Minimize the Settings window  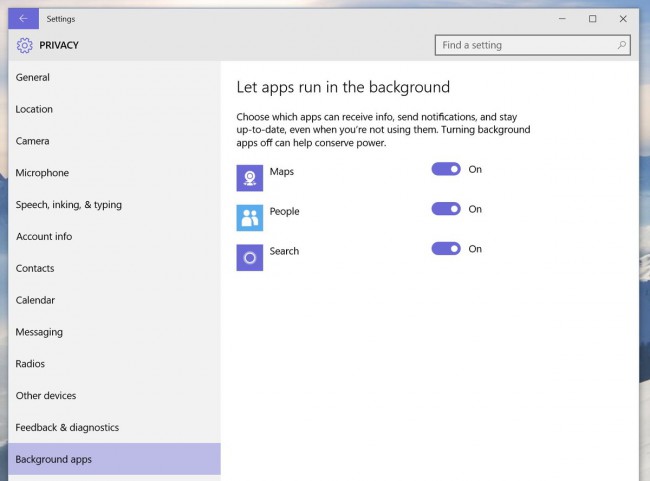562,19
